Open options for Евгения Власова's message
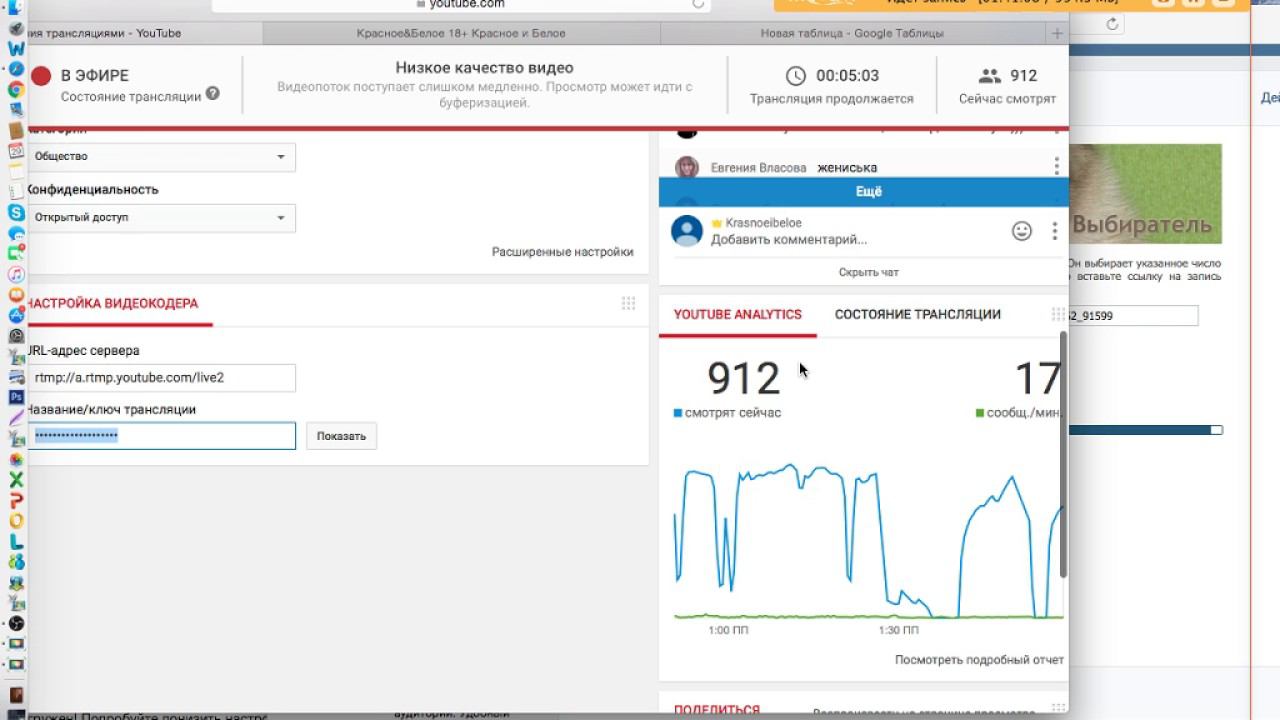The image size is (1280, 720). (1056, 167)
